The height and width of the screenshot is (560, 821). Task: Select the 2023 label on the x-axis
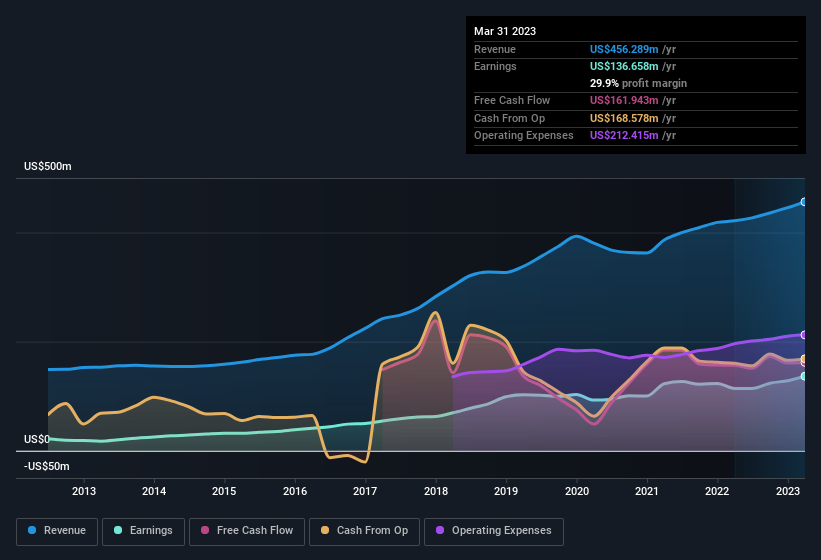tap(788, 491)
